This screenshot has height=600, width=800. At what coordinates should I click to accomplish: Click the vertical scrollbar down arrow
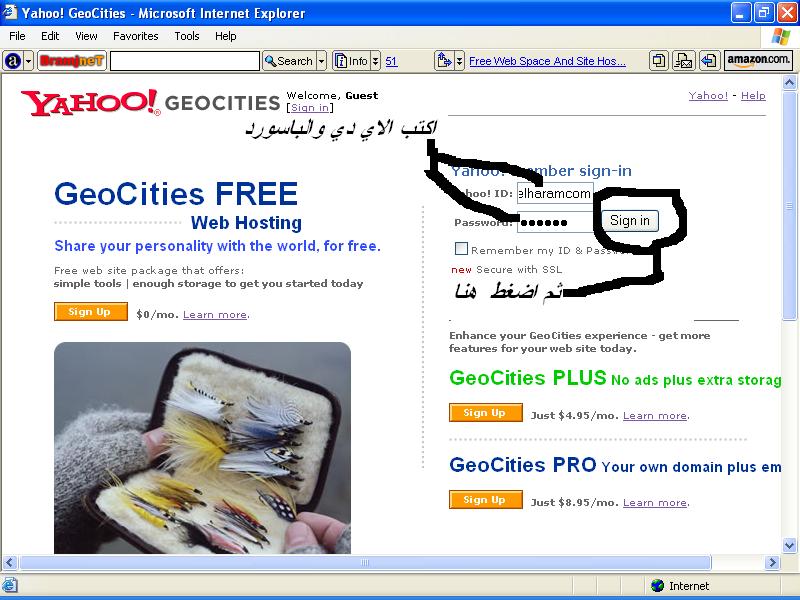[789, 545]
